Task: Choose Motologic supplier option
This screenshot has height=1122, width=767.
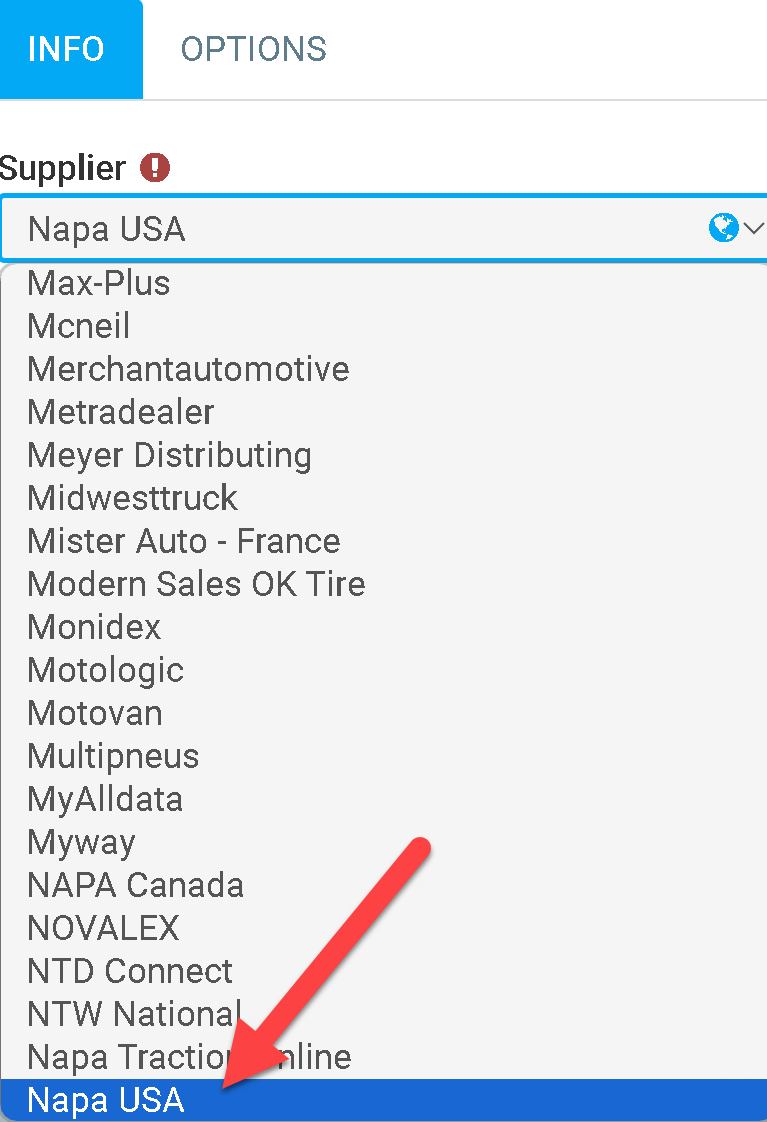Action: pos(106,670)
